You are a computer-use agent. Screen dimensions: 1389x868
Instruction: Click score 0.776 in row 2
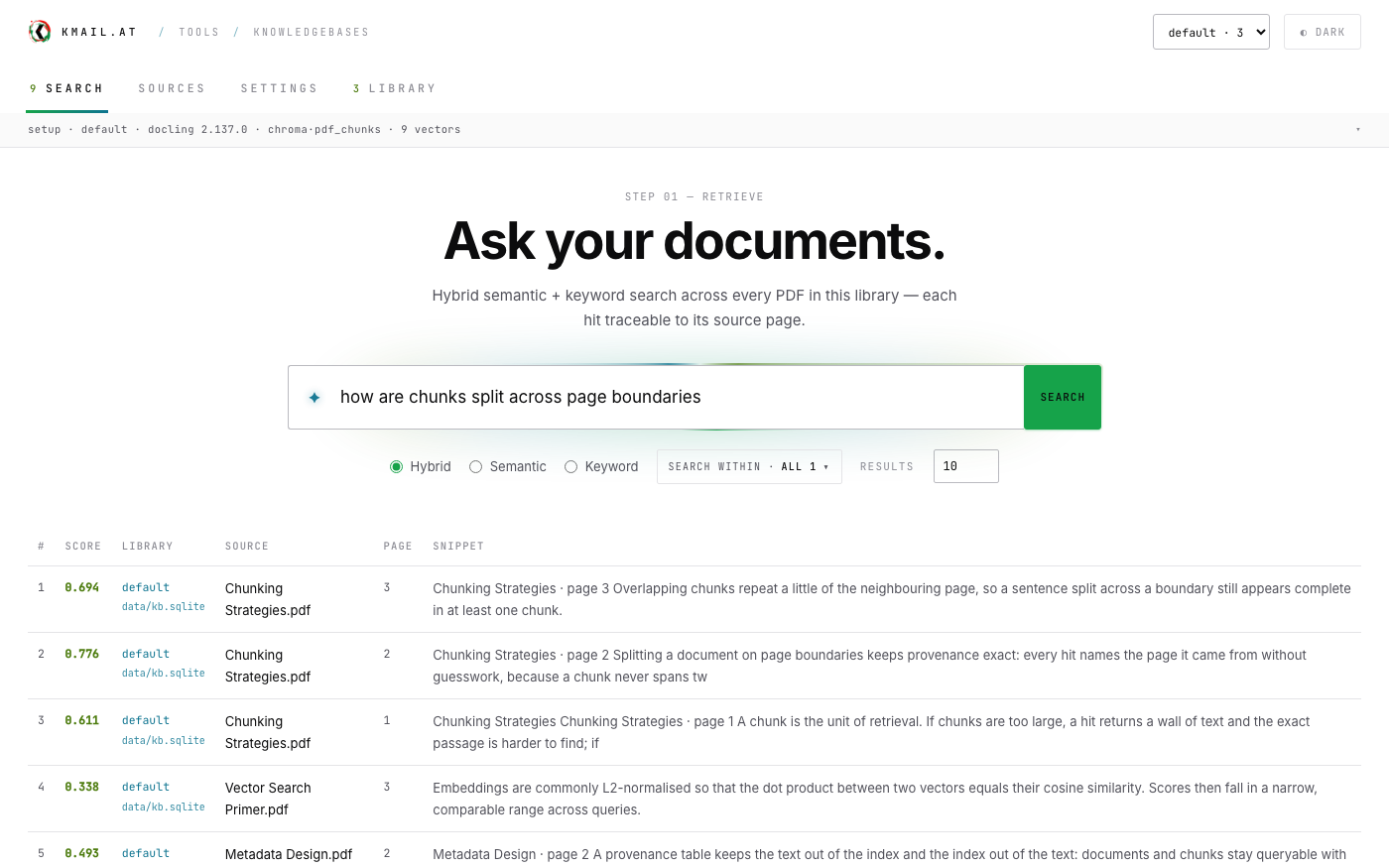(x=82, y=654)
